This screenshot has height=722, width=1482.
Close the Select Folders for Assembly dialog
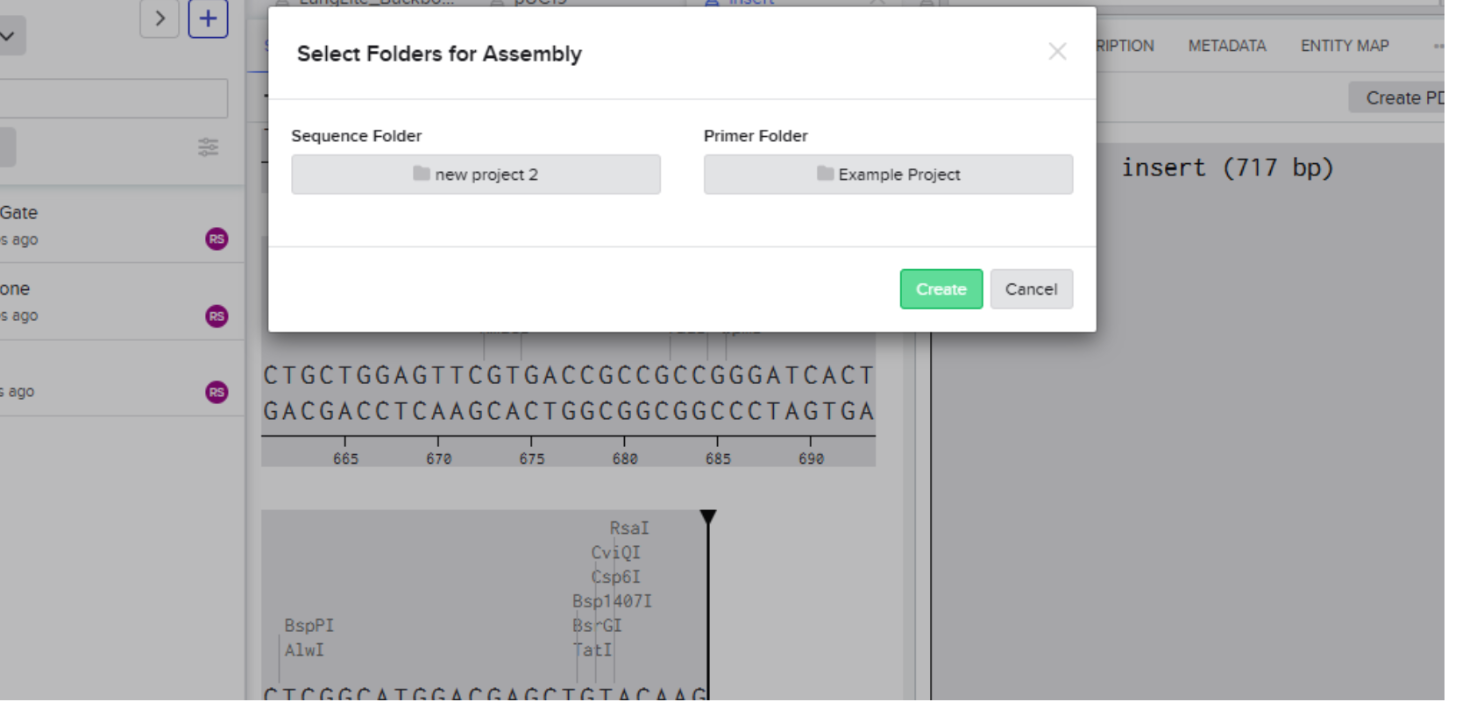pos(1057,52)
